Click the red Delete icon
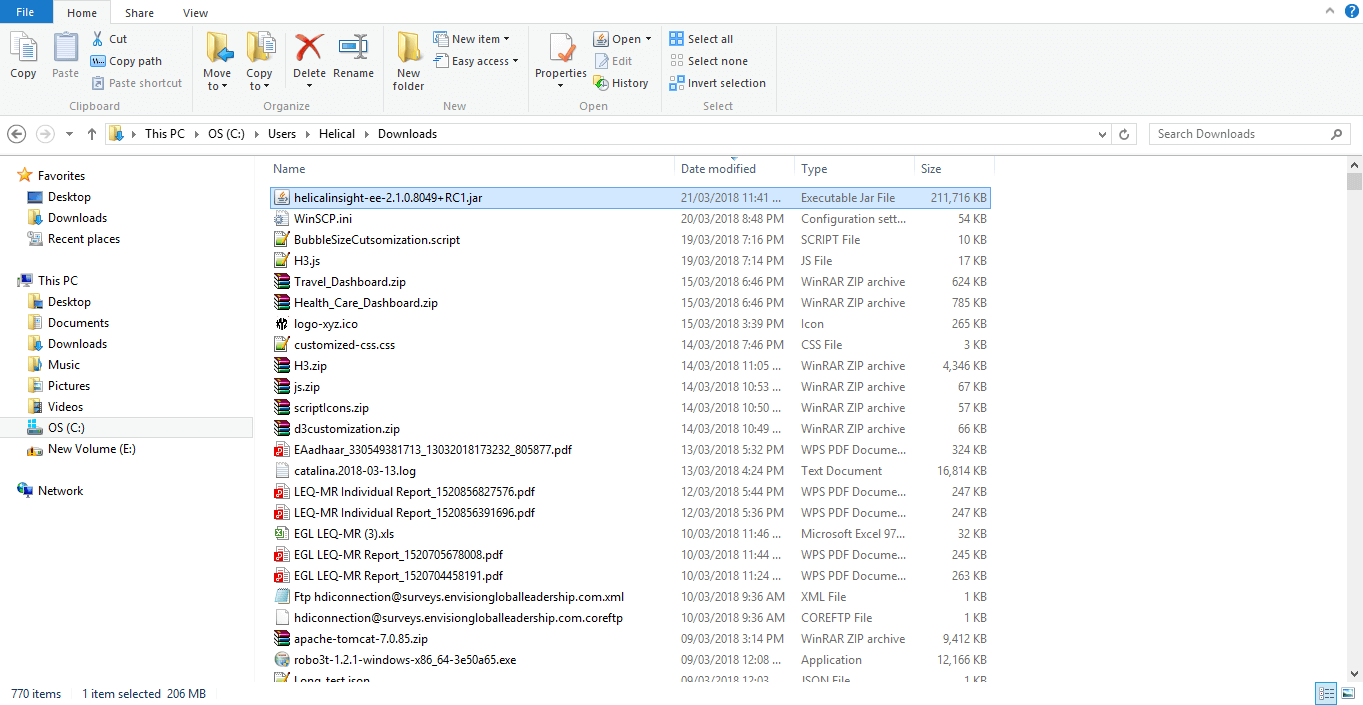 [x=309, y=47]
